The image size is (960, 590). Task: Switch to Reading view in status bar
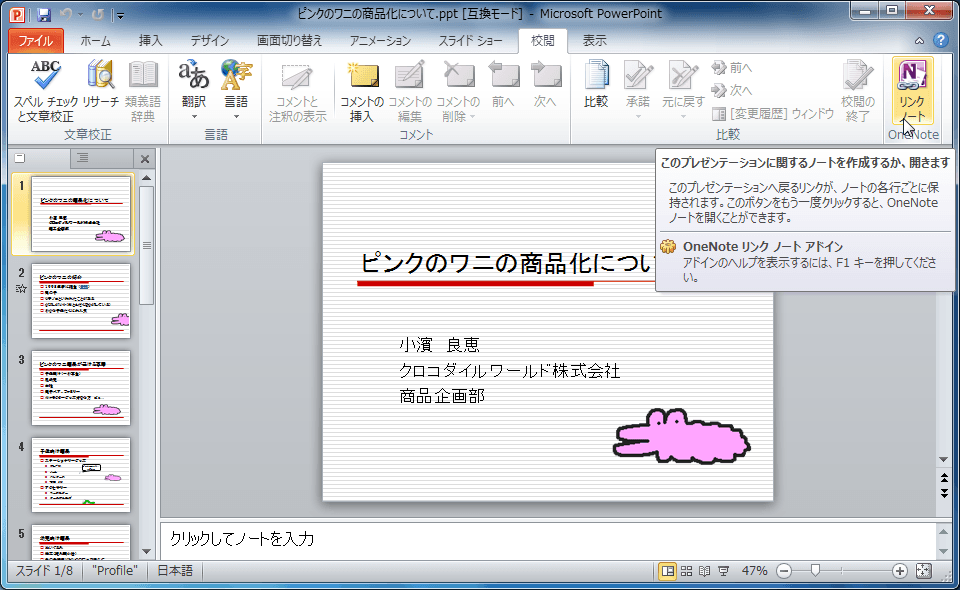pos(705,571)
